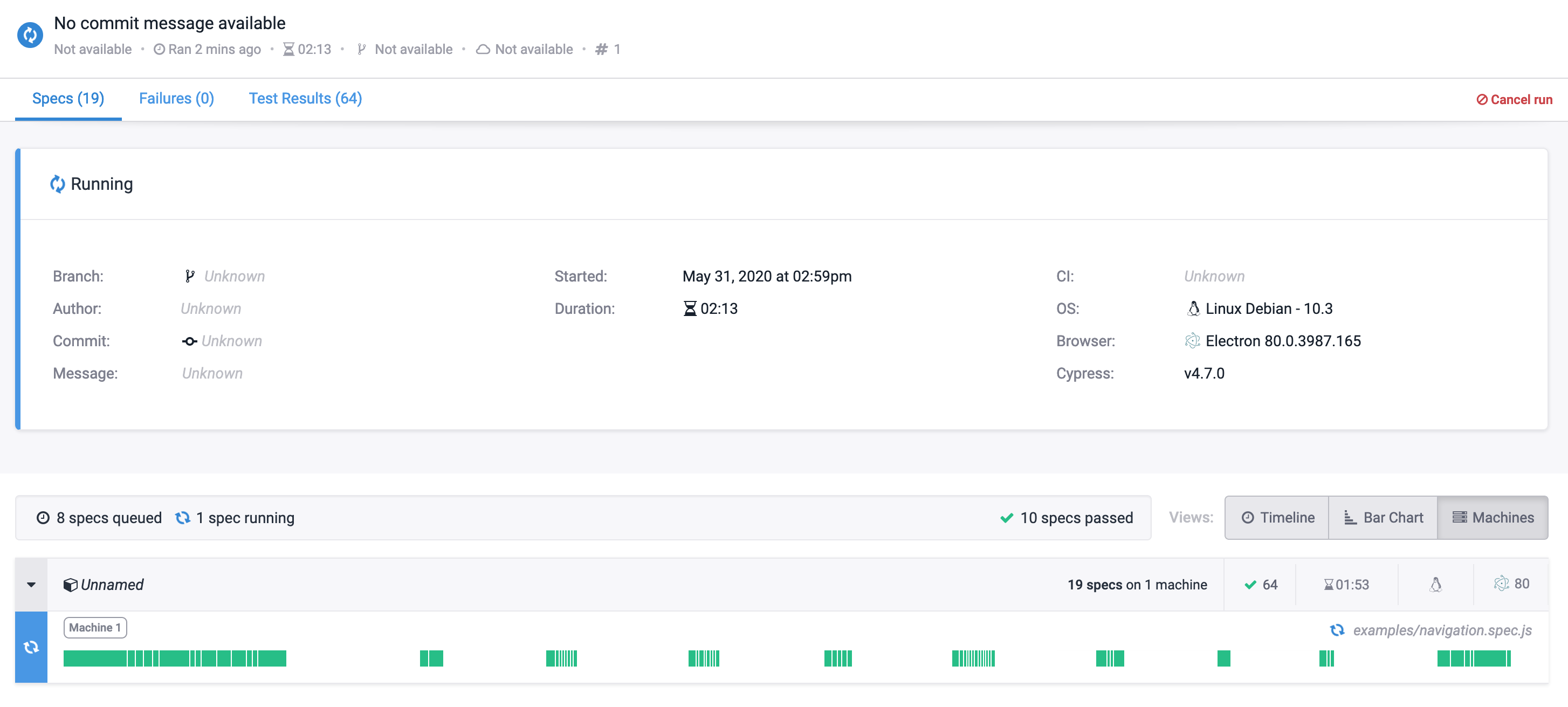Viewport: 1568px width, 707px height.
Task: Click the green checkmark beside 64
Action: tap(1250, 585)
